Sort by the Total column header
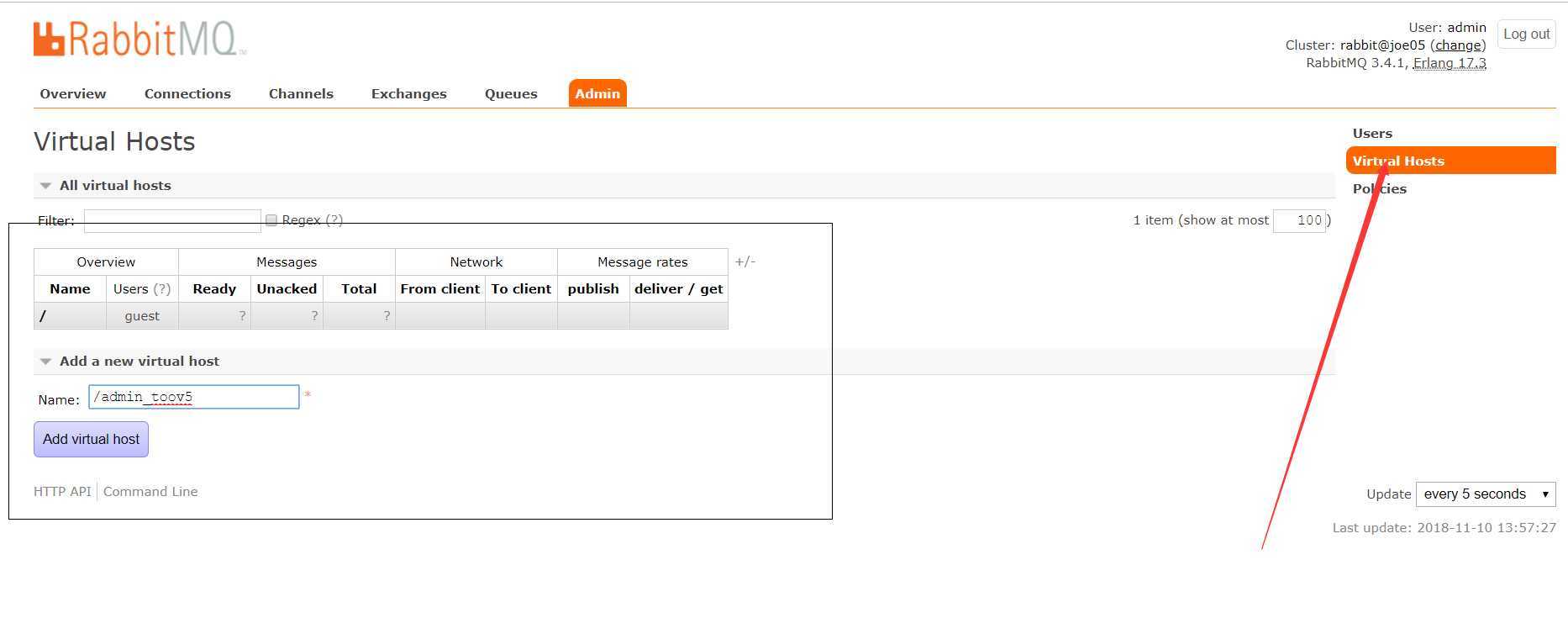The image size is (1568, 639). tap(359, 288)
